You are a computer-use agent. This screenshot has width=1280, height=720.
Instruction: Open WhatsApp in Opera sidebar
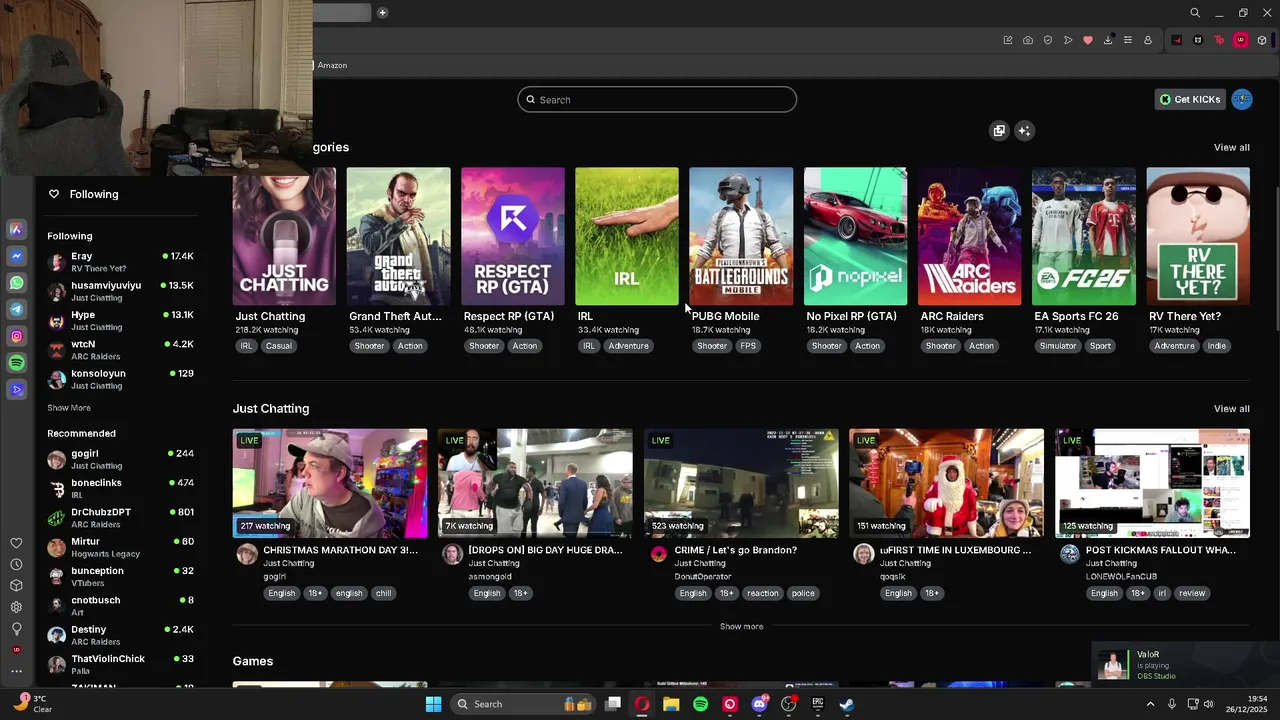(x=16, y=283)
